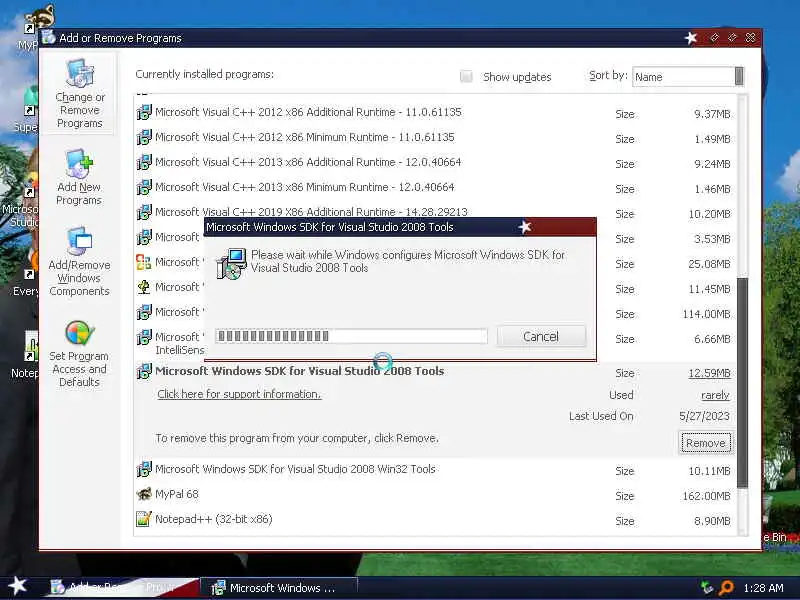
Task: Click icon of Visual C++ 2012 x86 Additional Runtime
Action: pyautogui.click(x=144, y=112)
